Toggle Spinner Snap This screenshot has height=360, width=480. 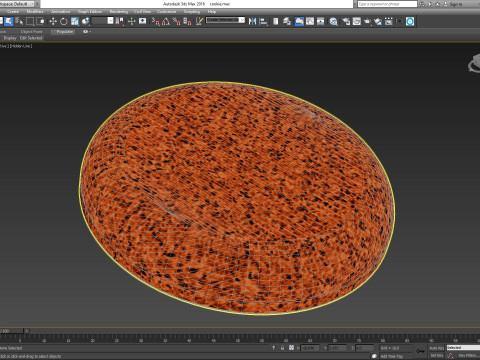click(187, 22)
